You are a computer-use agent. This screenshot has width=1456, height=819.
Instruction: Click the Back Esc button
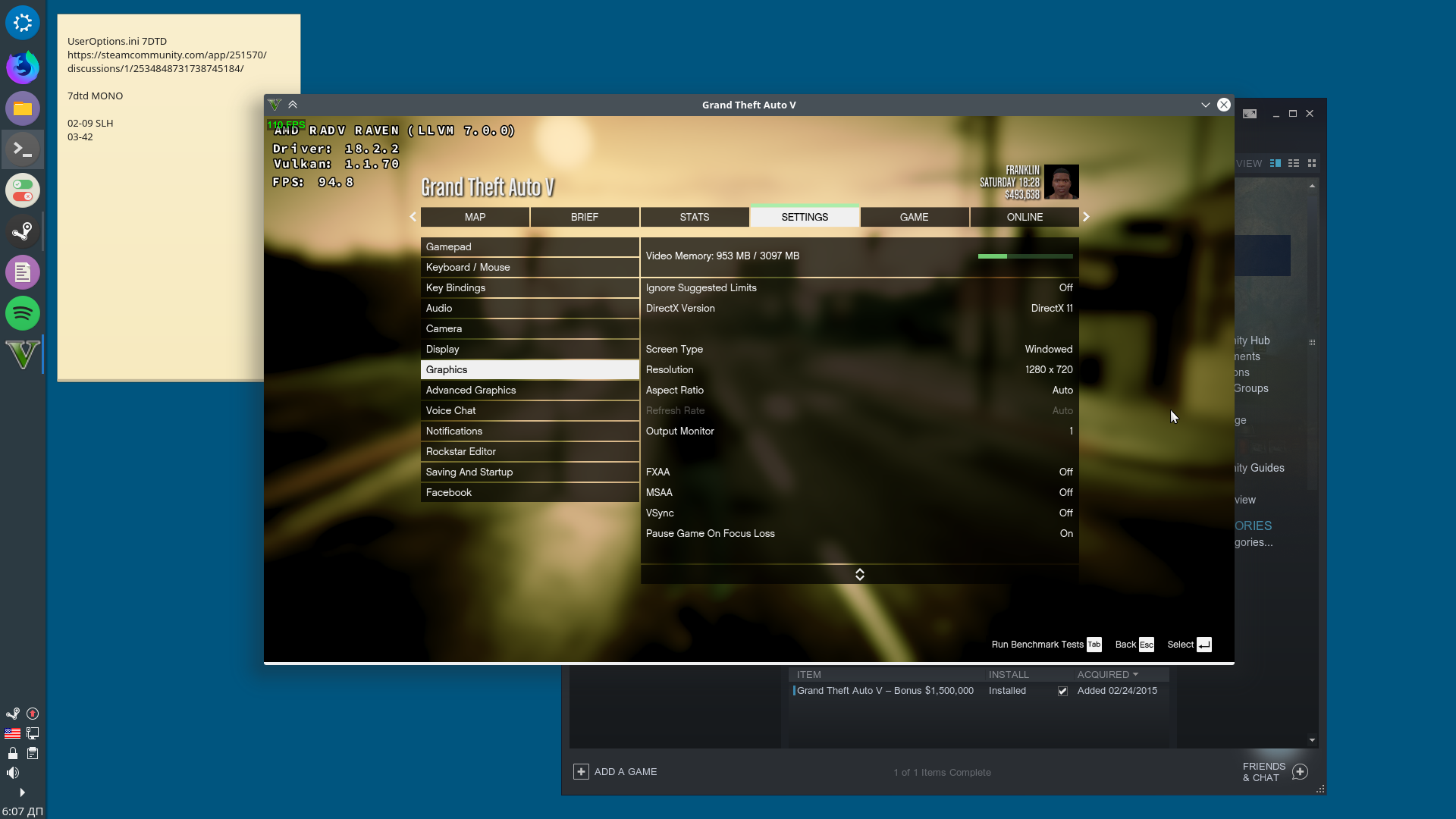click(x=1134, y=645)
